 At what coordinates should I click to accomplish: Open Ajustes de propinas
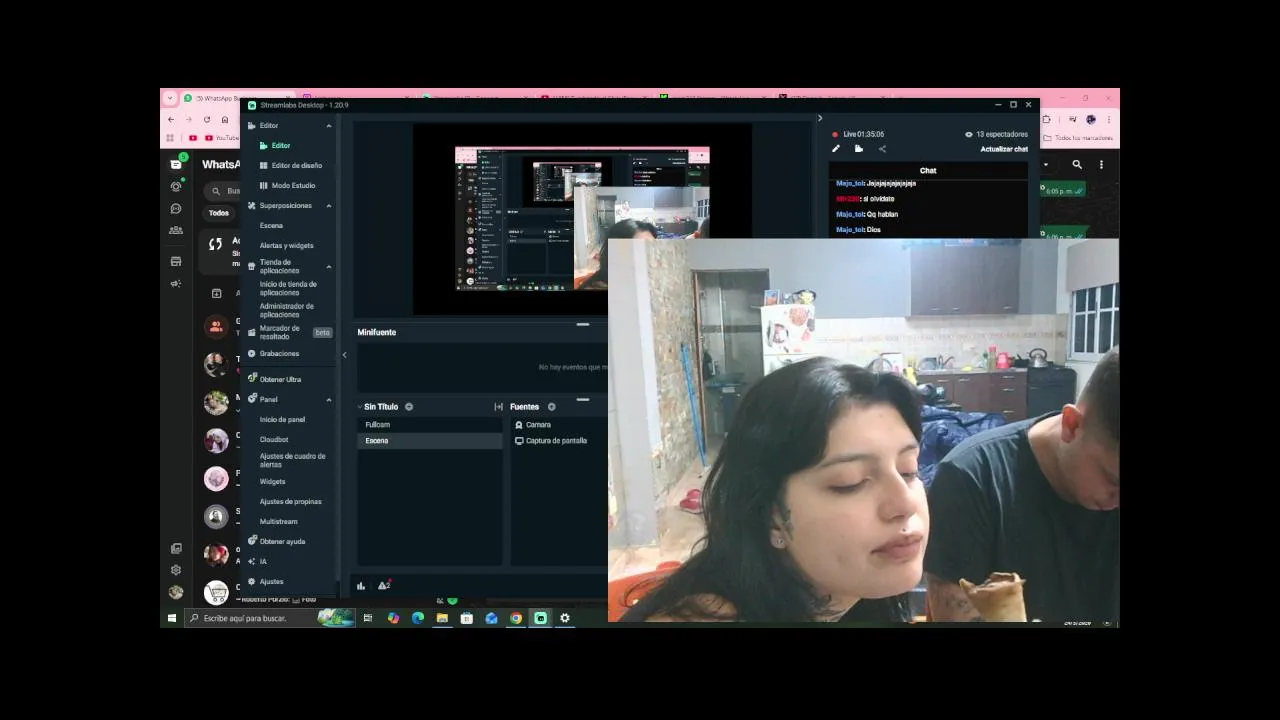click(x=290, y=501)
